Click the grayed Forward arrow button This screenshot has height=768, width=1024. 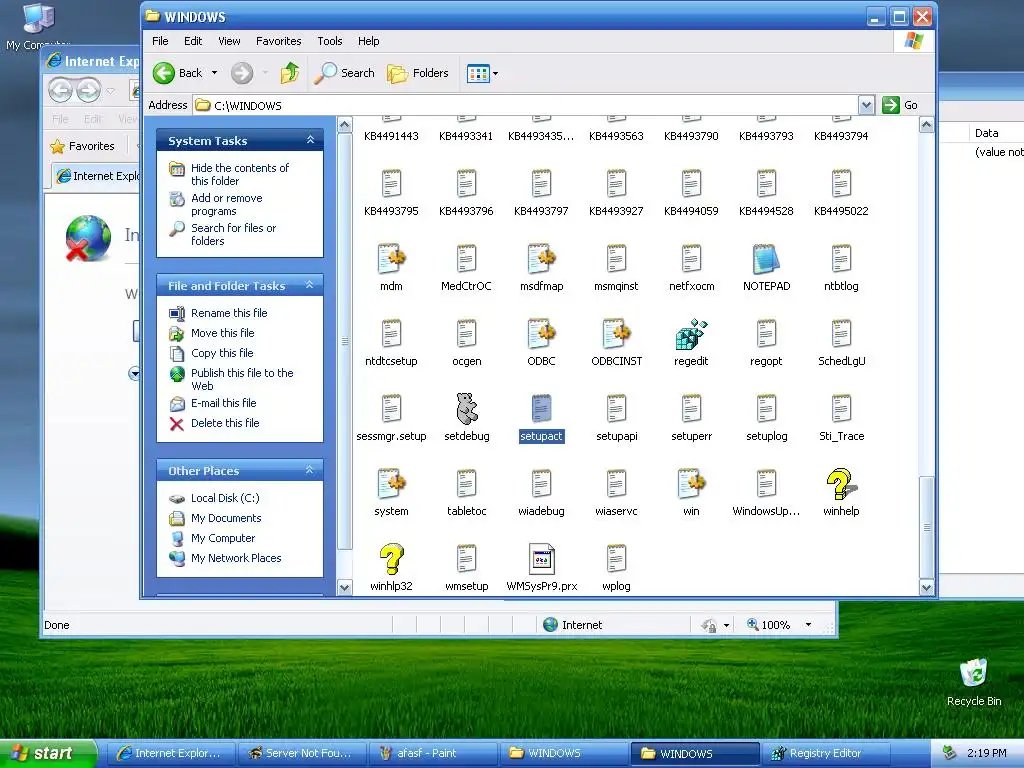point(242,73)
